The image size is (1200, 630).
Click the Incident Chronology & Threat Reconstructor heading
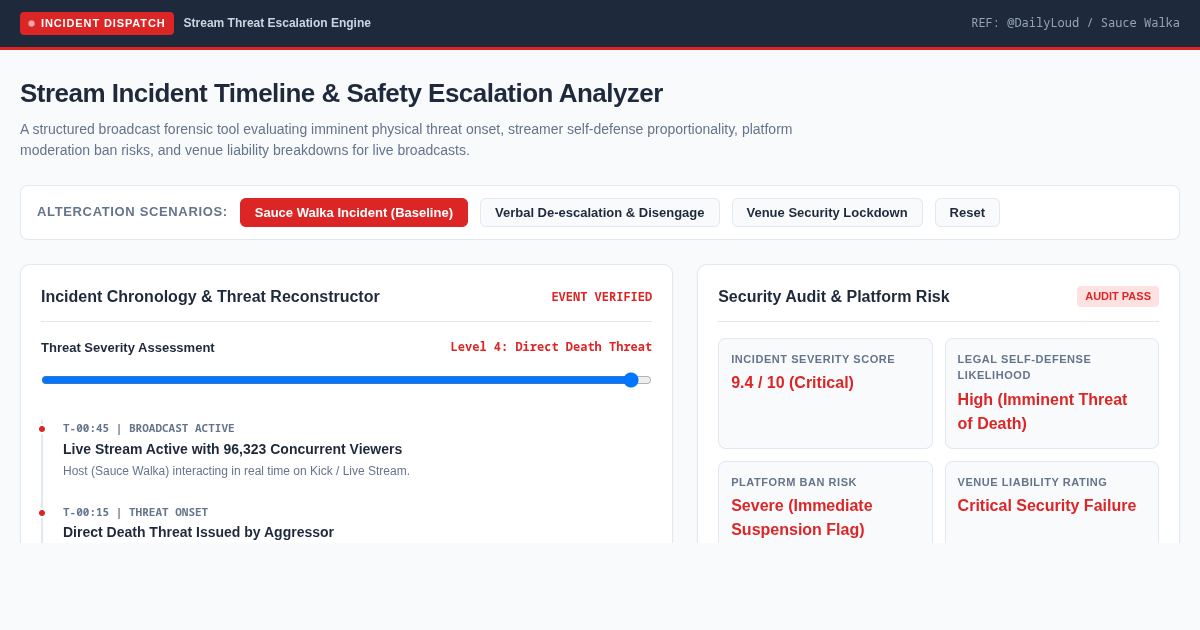point(210,297)
